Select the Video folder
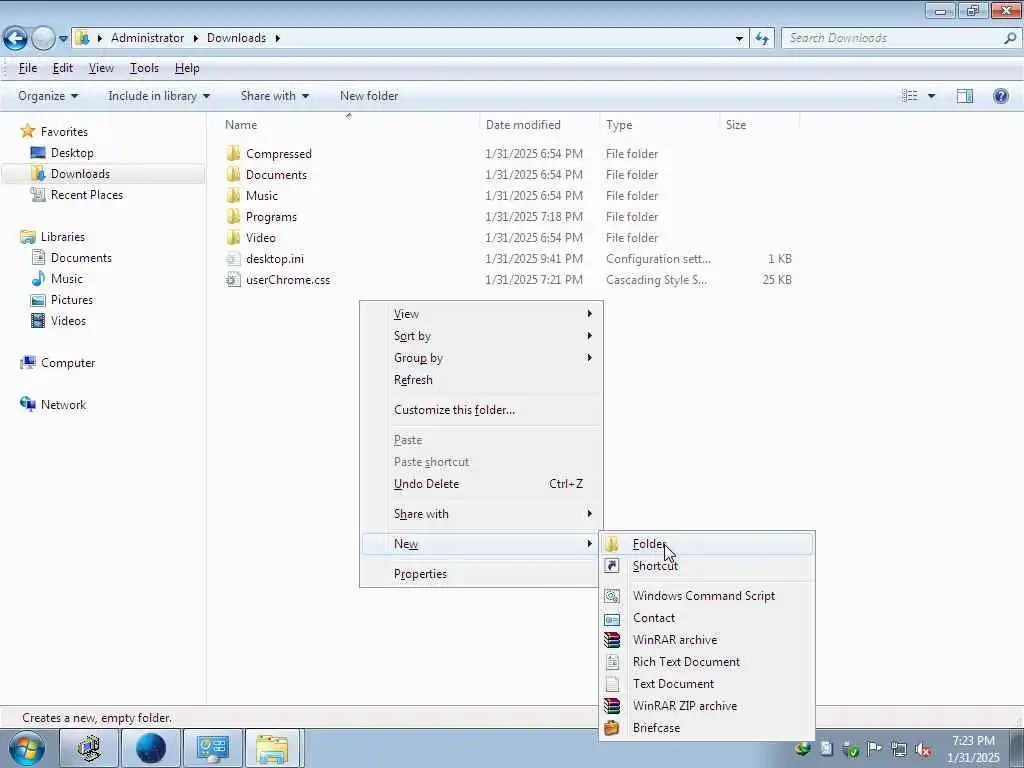Image resolution: width=1024 pixels, height=768 pixels. tap(261, 238)
